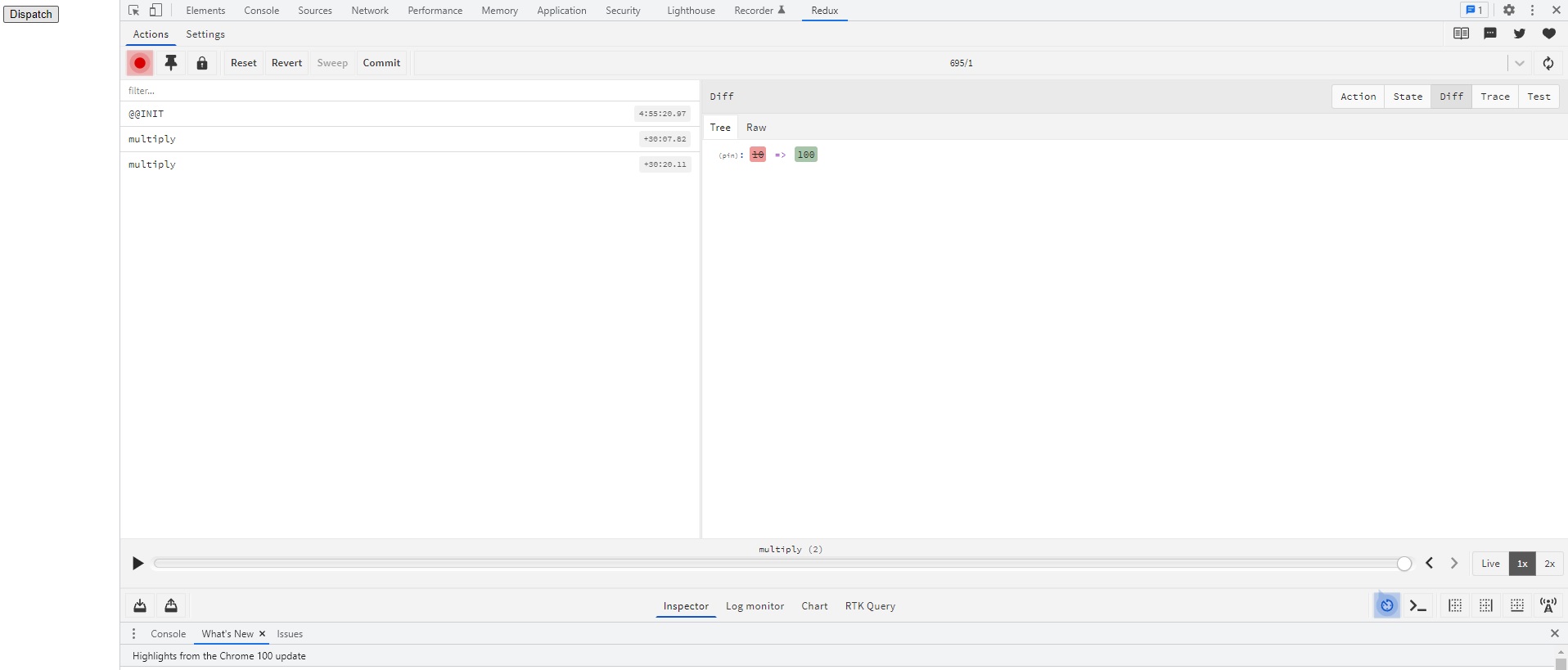Click the Import state icon
Screen dimensions: 1568x670
pos(140,605)
